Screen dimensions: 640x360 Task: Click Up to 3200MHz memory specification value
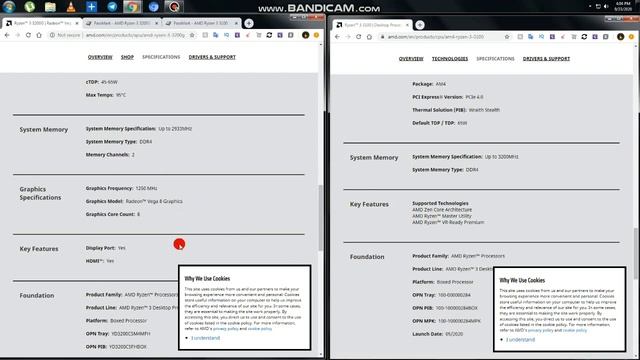(x=502, y=157)
